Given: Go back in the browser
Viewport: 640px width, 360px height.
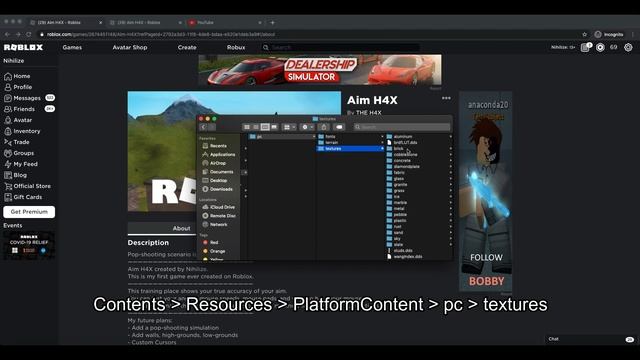Looking at the screenshot, I should [7, 35].
